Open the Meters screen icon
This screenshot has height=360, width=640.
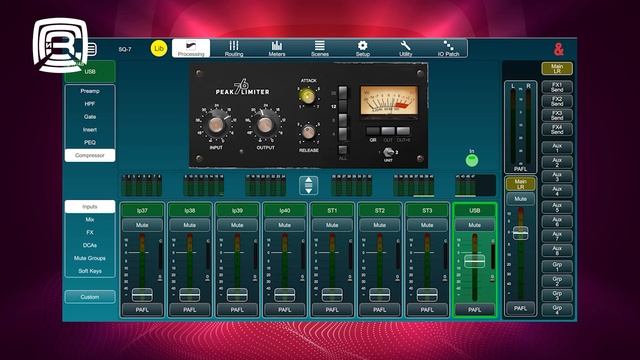click(x=277, y=48)
